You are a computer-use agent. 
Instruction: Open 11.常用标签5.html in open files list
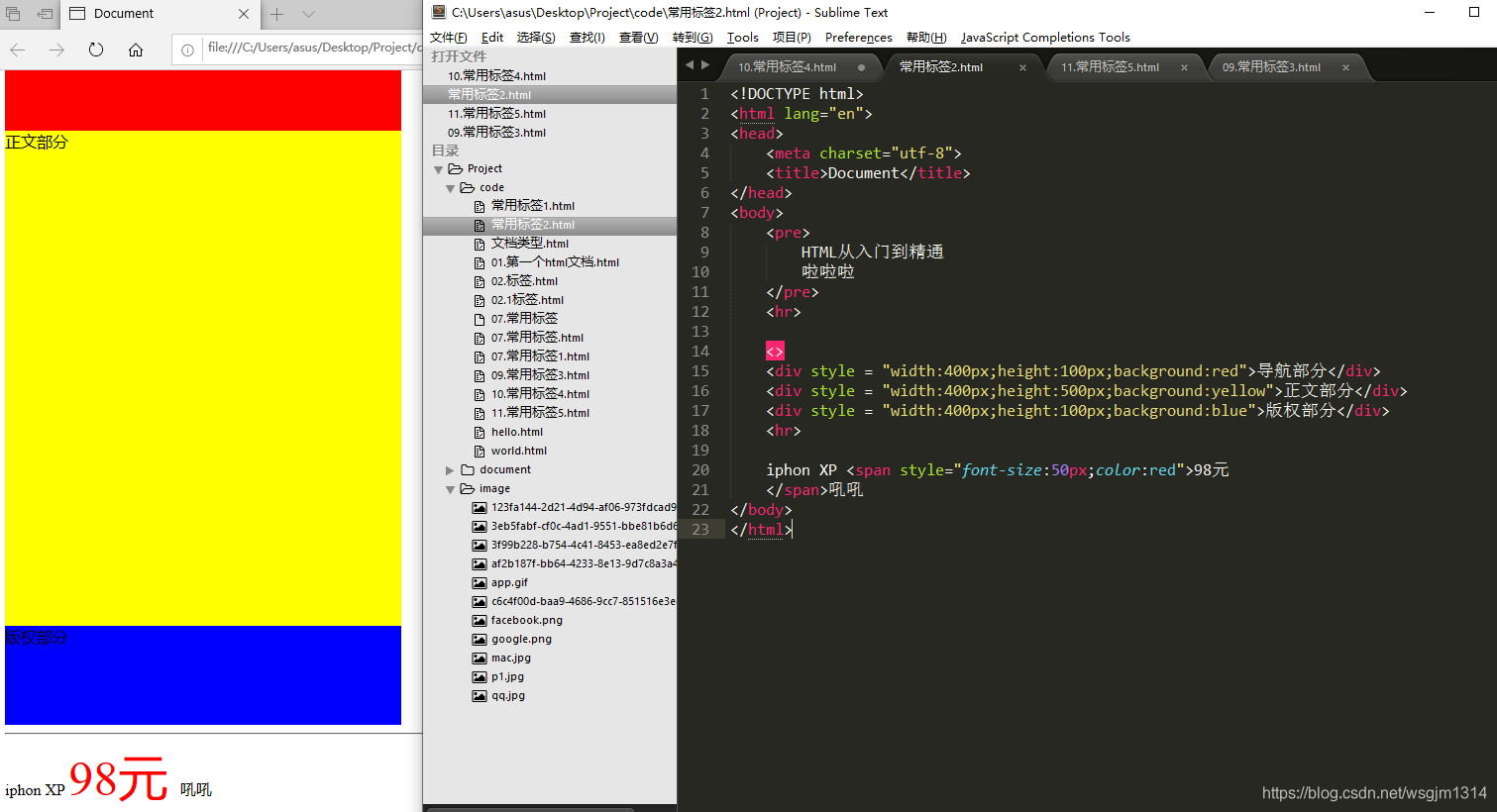coord(496,114)
